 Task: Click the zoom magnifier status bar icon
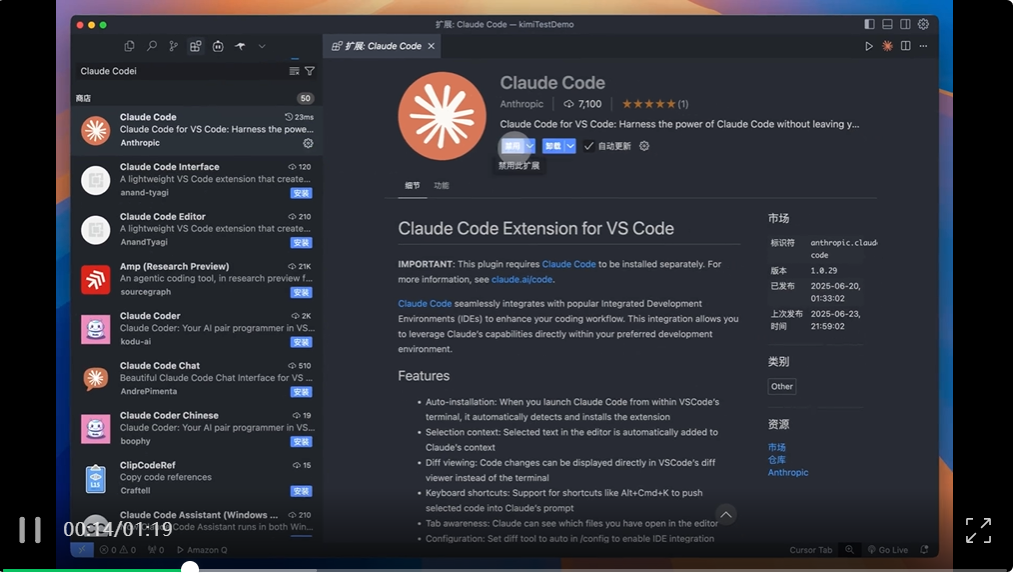coord(849,550)
